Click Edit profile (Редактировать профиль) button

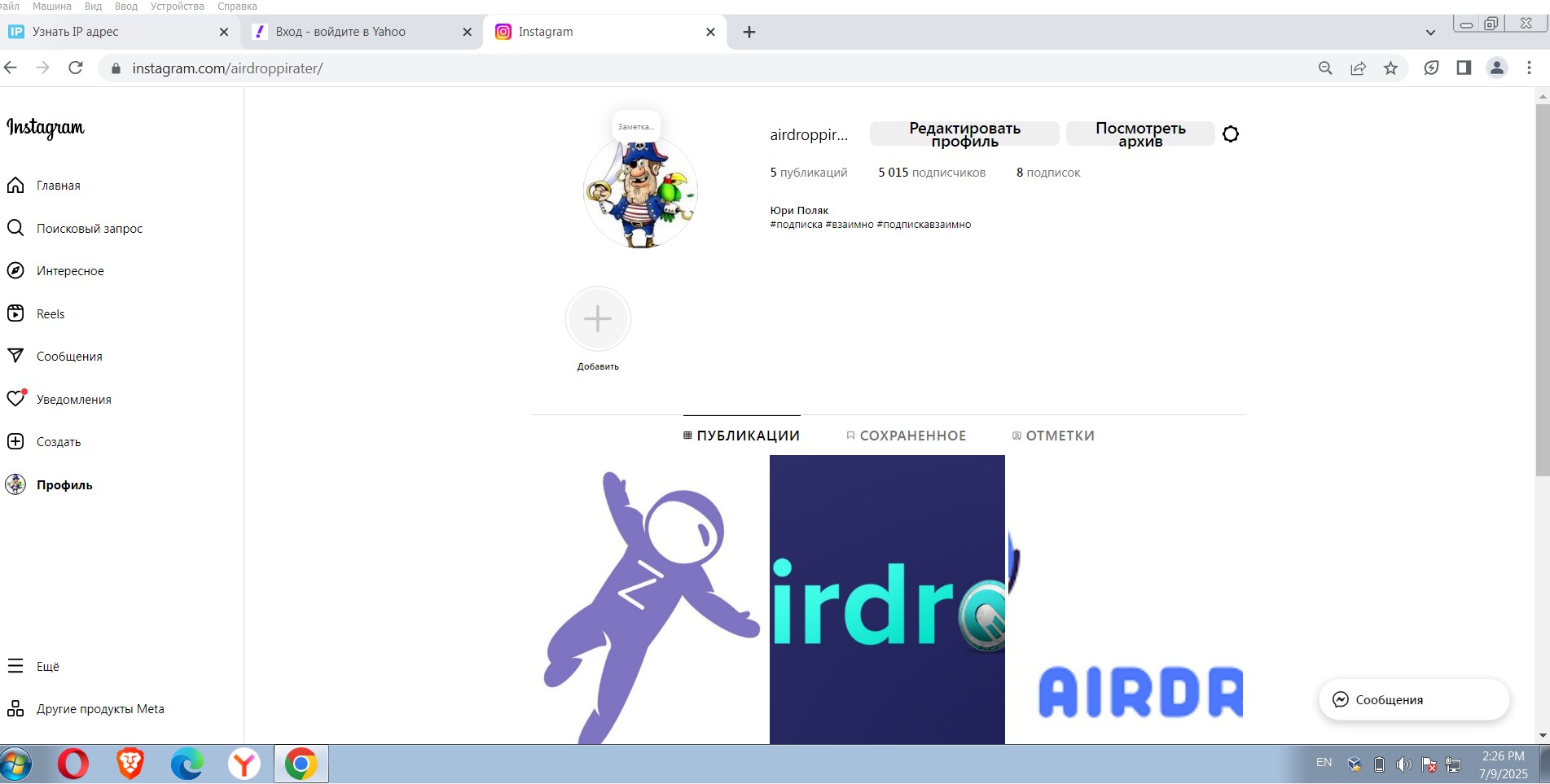(x=964, y=134)
